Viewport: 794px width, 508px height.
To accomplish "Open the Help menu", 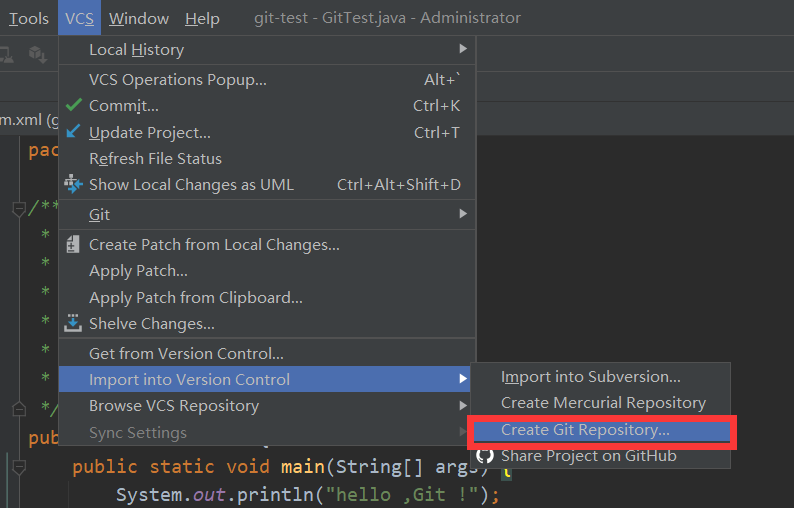I will pyautogui.click(x=202, y=18).
